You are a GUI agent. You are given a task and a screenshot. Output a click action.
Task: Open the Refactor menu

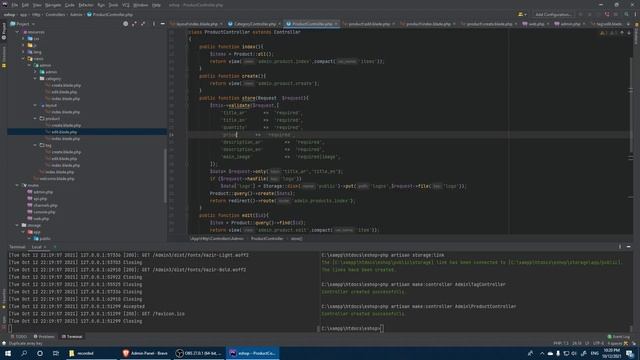pos(86,5)
